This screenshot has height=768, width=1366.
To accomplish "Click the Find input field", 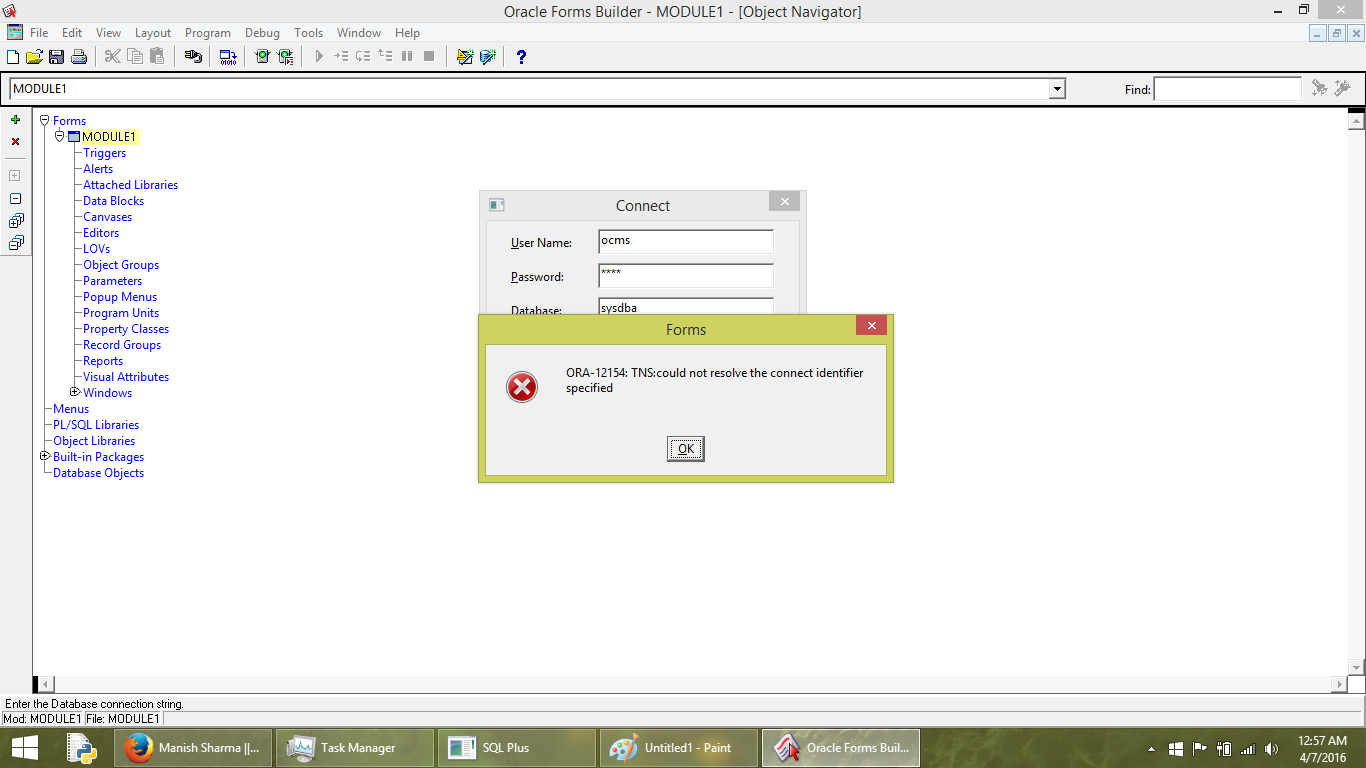I will pos(1227,89).
